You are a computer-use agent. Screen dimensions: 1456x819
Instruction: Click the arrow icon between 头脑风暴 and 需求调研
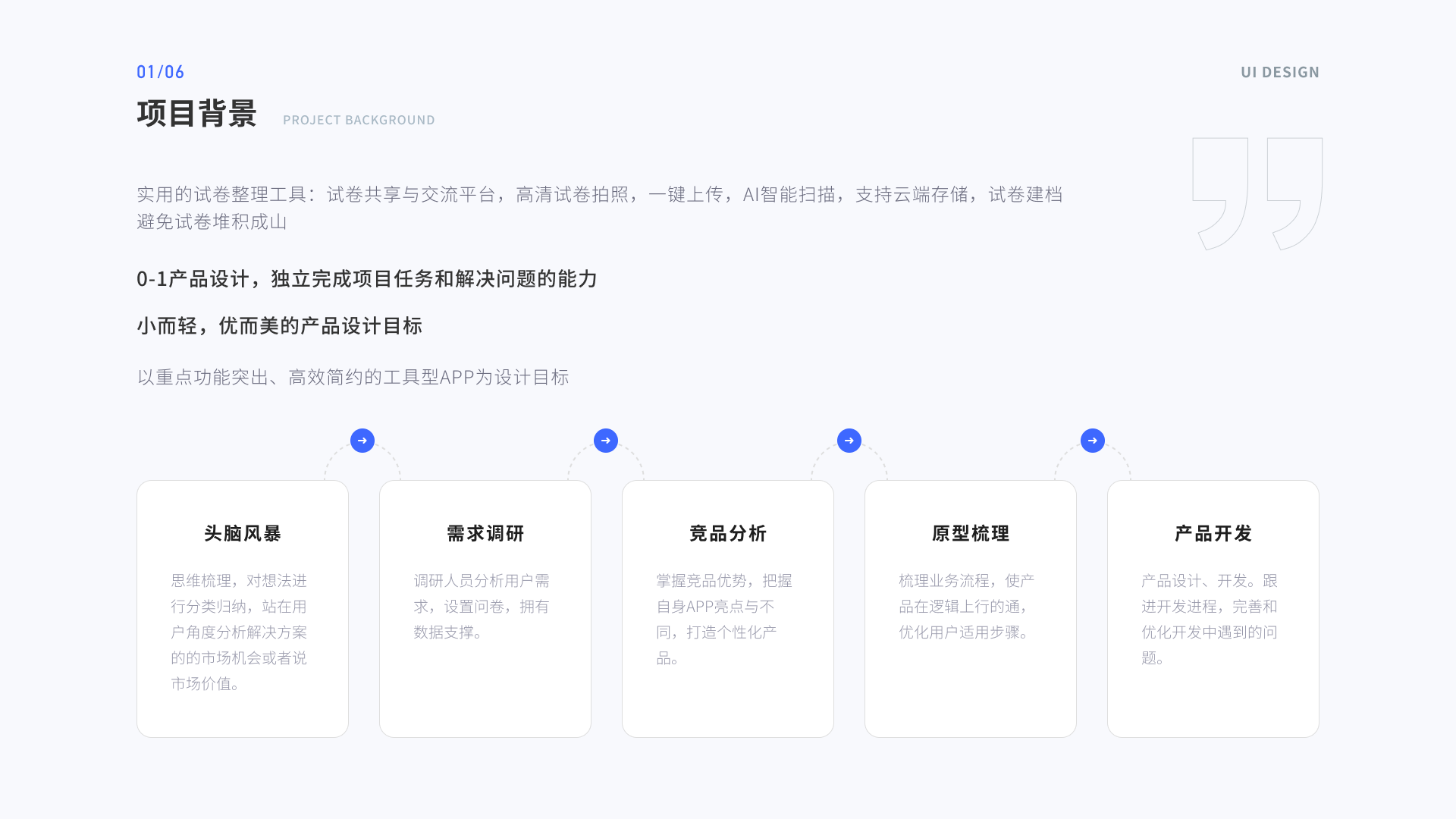click(x=362, y=441)
